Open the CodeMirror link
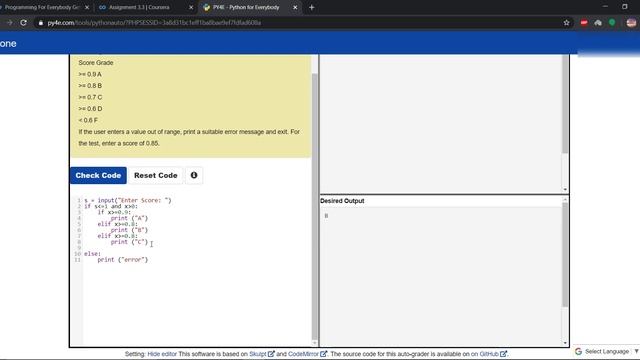Viewport: 640px width, 360px height. pyautogui.click(x=307, y=354)
